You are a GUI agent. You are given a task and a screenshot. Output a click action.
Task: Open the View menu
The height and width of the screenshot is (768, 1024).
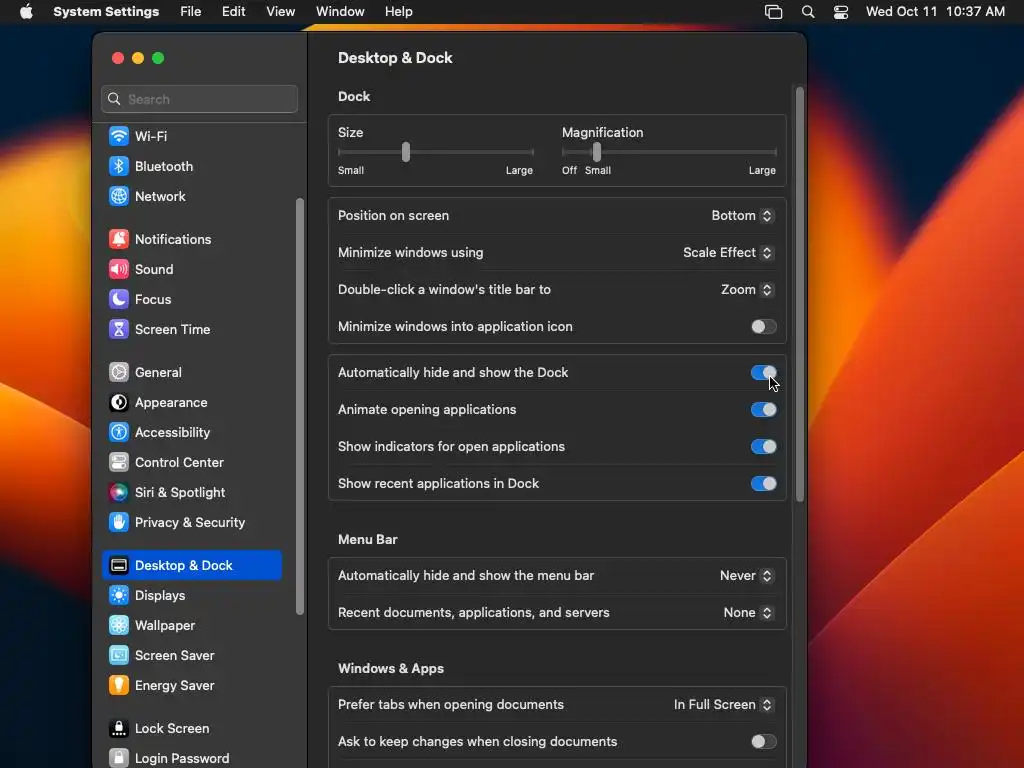(x=280, y=12)
